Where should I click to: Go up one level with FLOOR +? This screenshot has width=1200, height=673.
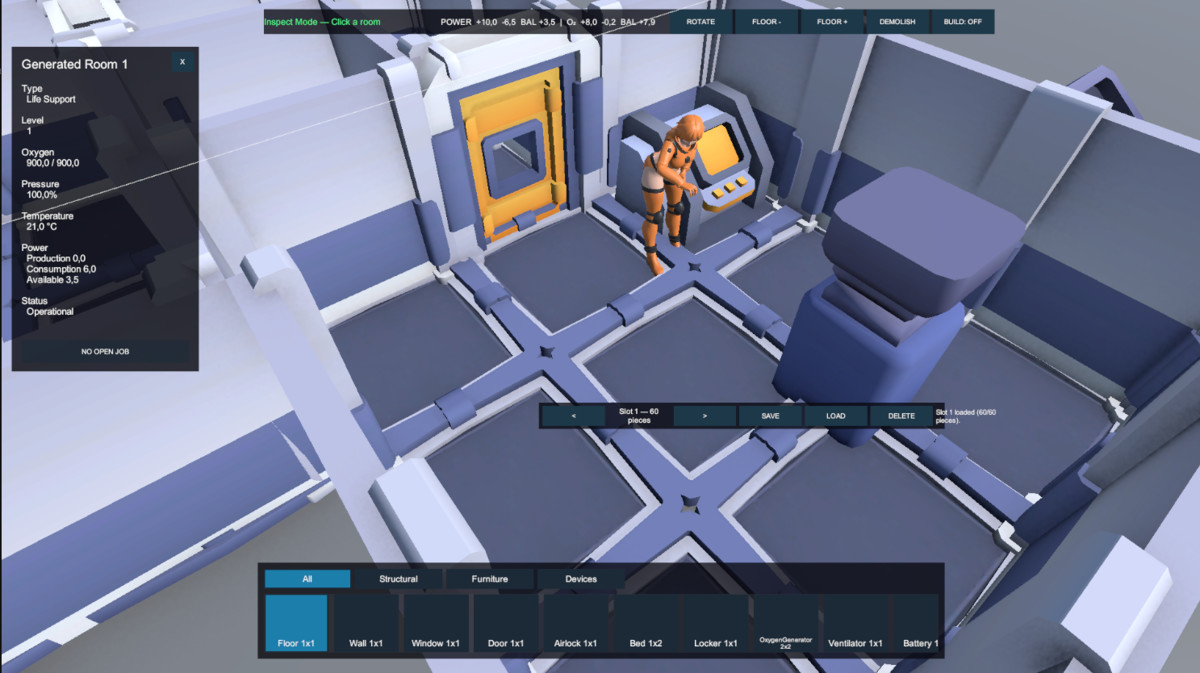(832, 22)
